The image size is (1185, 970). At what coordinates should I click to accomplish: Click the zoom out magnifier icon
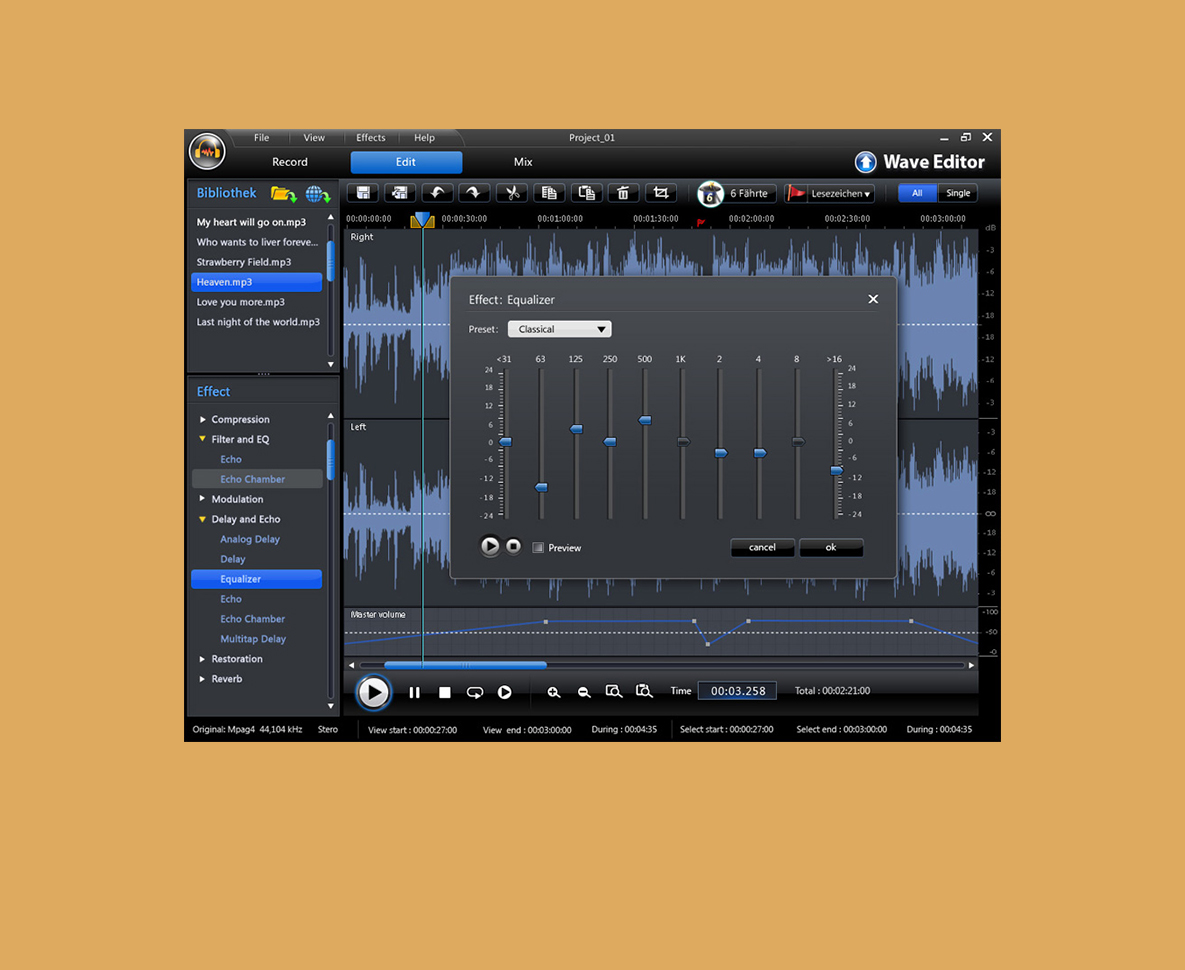(583, 692)
